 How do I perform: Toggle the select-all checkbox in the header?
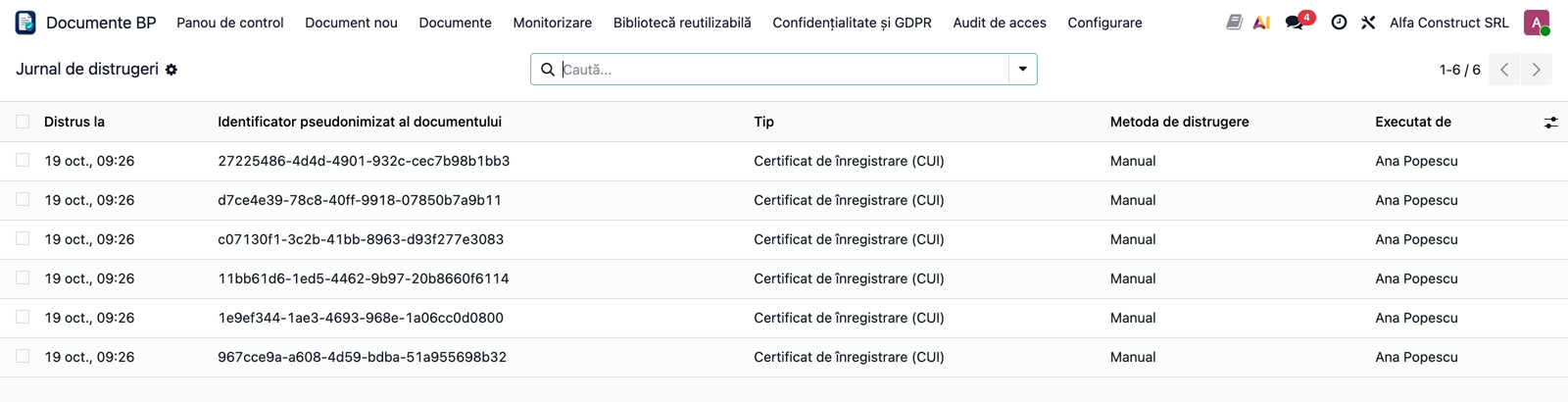(x=23, y=122)
